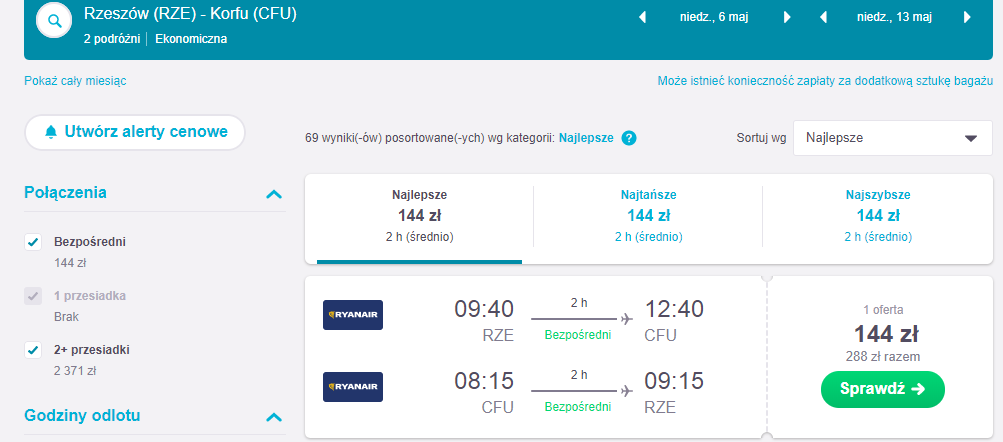Uncheck the 2+ przesiadki checkbox
This screenshot has width=1003, height=442.
[x=33, y=350]
